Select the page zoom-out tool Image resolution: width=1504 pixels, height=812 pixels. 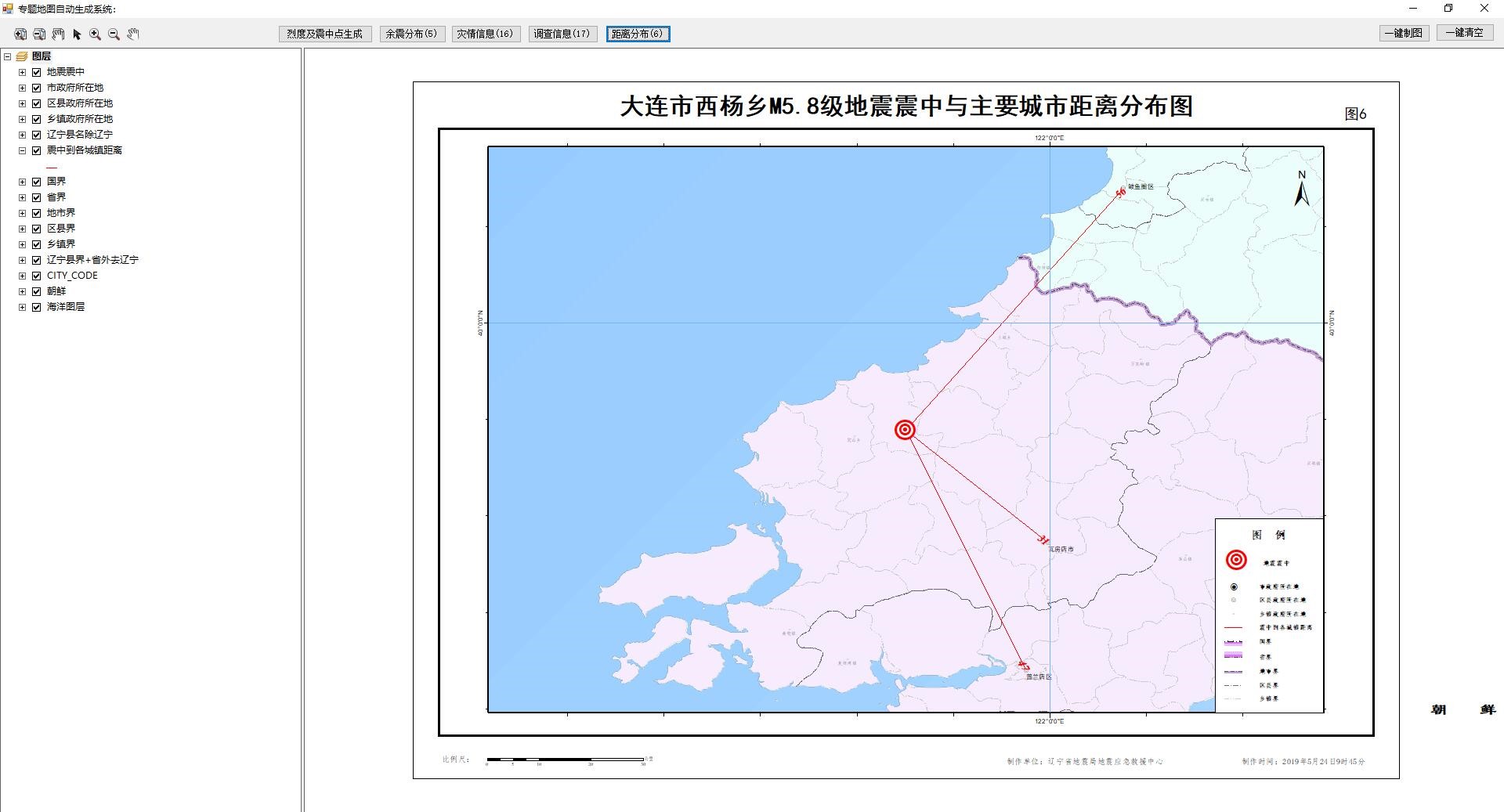click(x=39, y=34)
